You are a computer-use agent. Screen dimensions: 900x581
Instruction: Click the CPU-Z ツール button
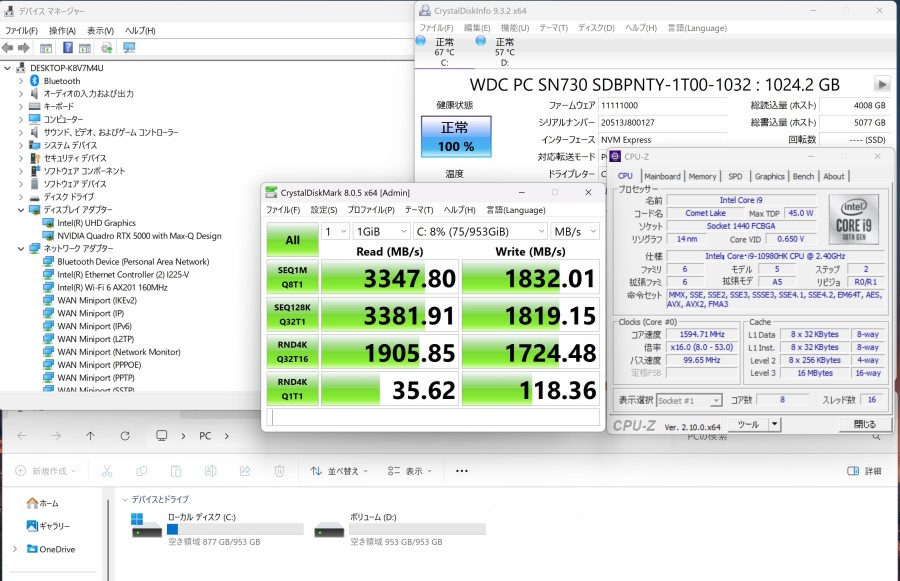[x=748, y=424]
